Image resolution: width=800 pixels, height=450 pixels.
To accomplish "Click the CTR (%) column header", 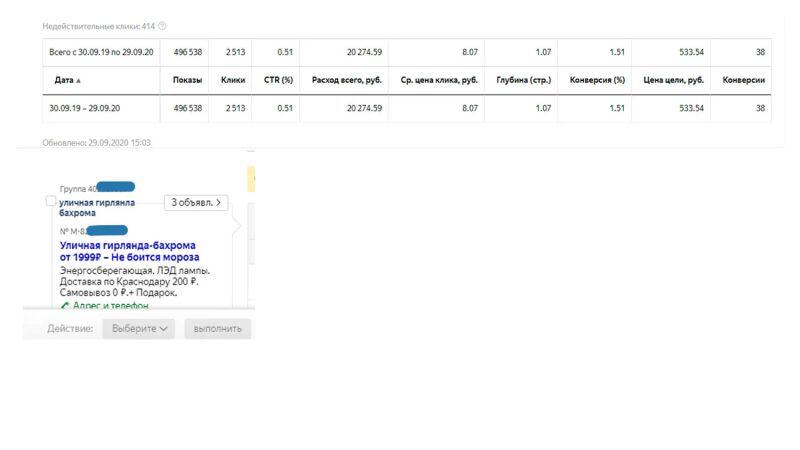I will click(x=278, y=80).
